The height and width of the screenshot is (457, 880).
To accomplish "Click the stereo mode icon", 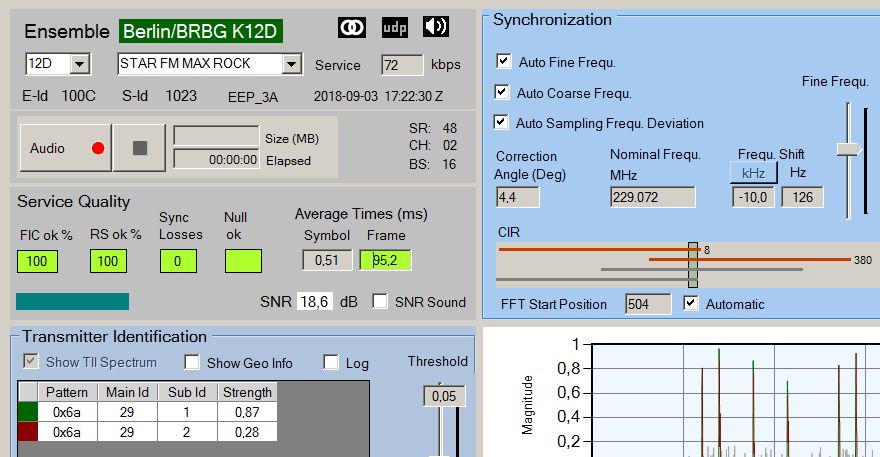I will [x=351, y=28].
